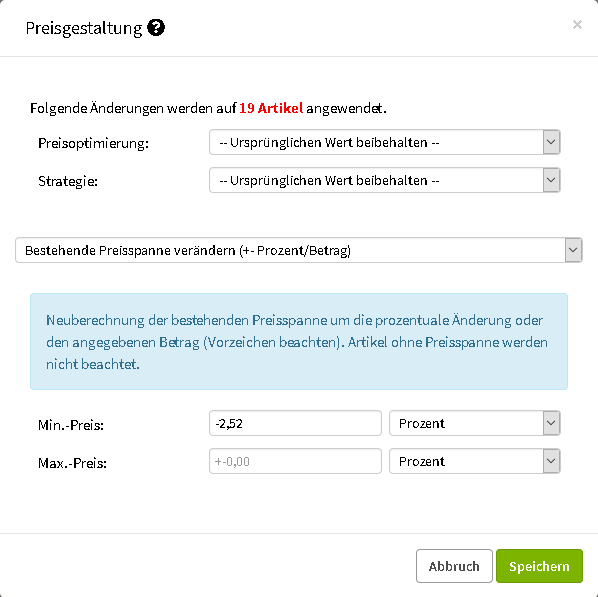Close the Preisgestaltung dialog with the X

(x=577, y=25)
